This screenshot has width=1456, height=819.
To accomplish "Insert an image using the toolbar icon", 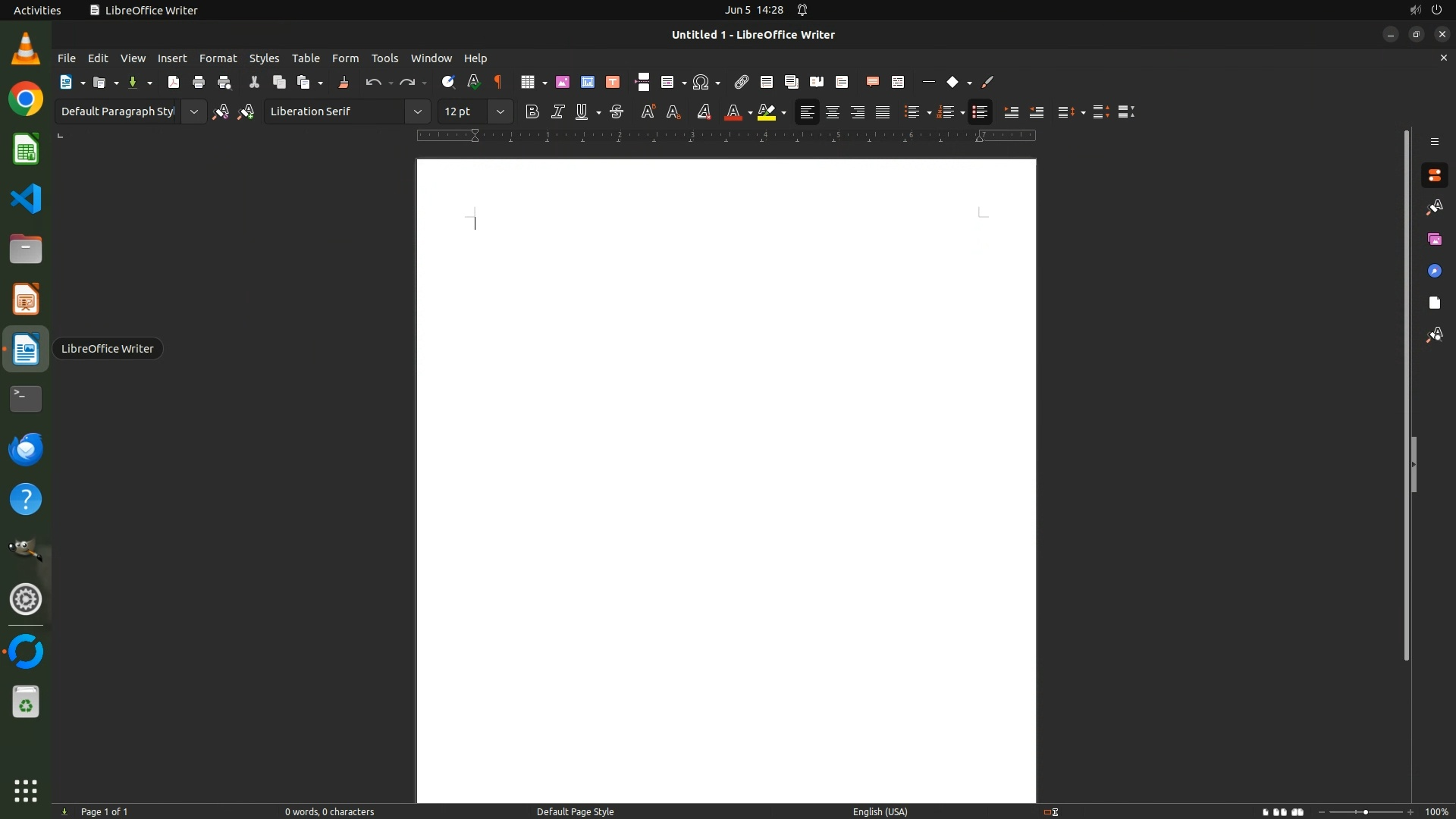I will click(x=563, y=82).
